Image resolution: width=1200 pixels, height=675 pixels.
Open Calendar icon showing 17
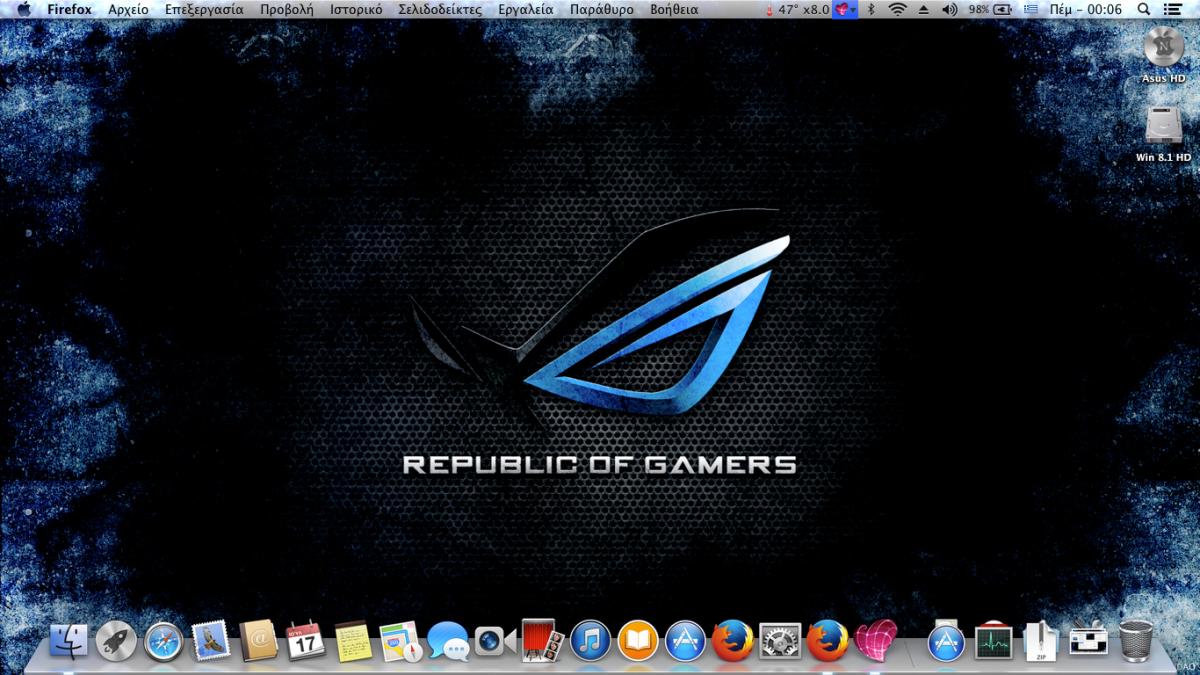306,640
